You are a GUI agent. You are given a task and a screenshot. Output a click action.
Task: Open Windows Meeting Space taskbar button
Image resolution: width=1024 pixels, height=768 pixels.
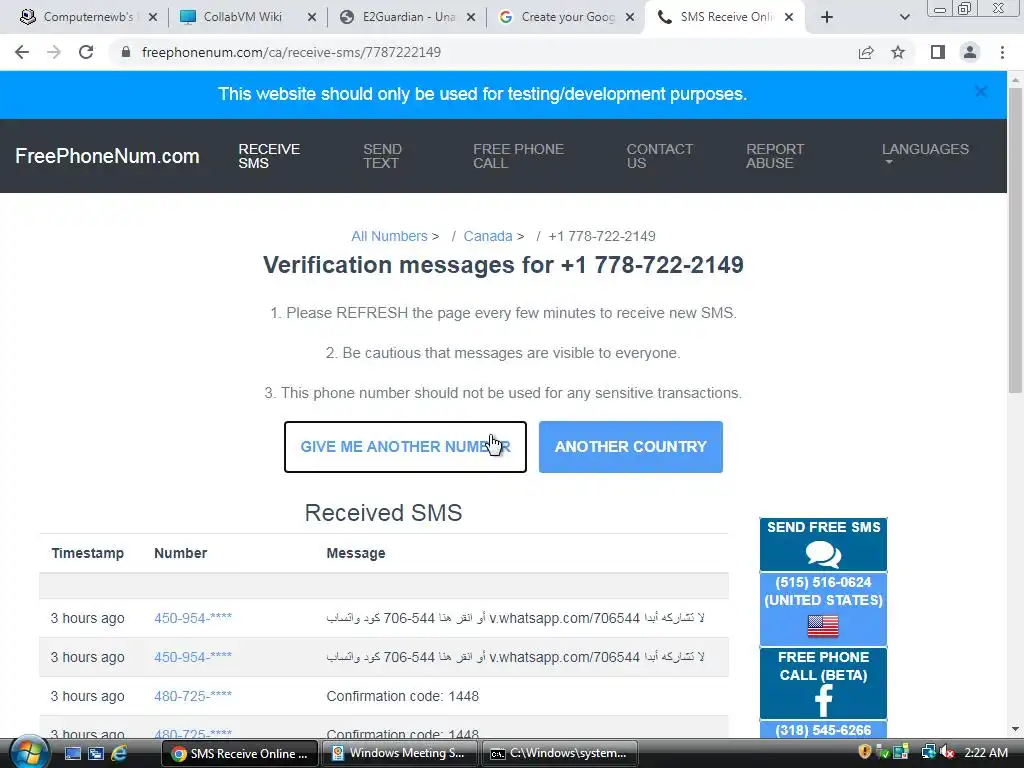pos(400,754)
